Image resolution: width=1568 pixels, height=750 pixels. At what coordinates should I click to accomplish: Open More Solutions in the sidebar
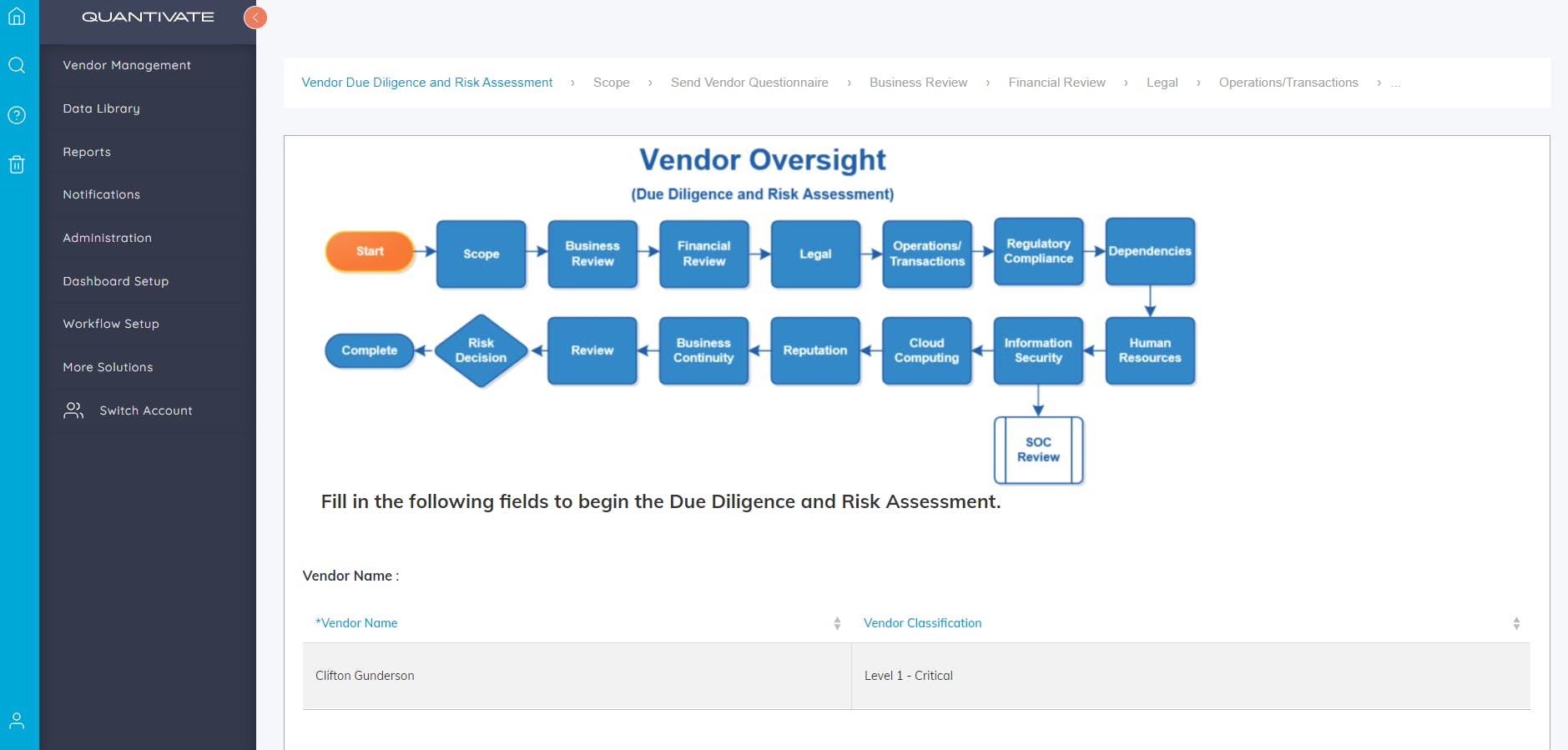point(108,367)
